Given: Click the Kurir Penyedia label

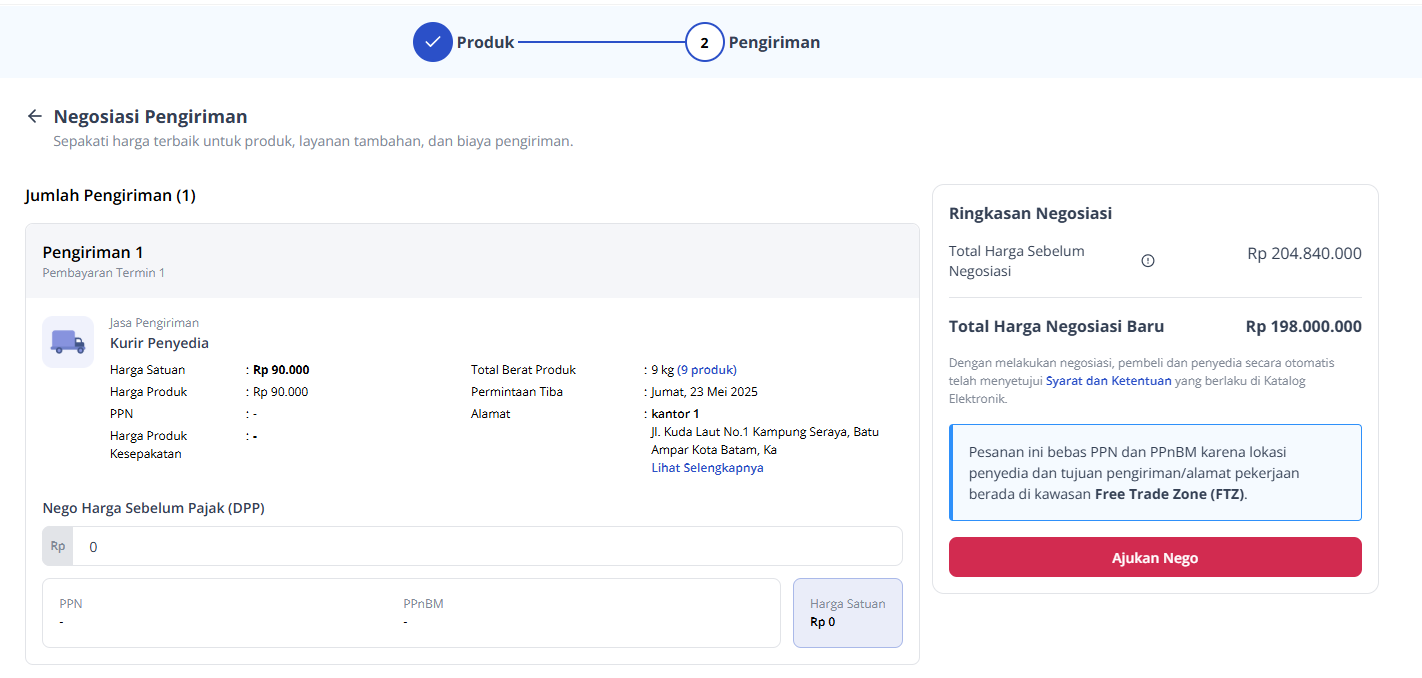Looking at the screenshot, I should coord(159,343).
